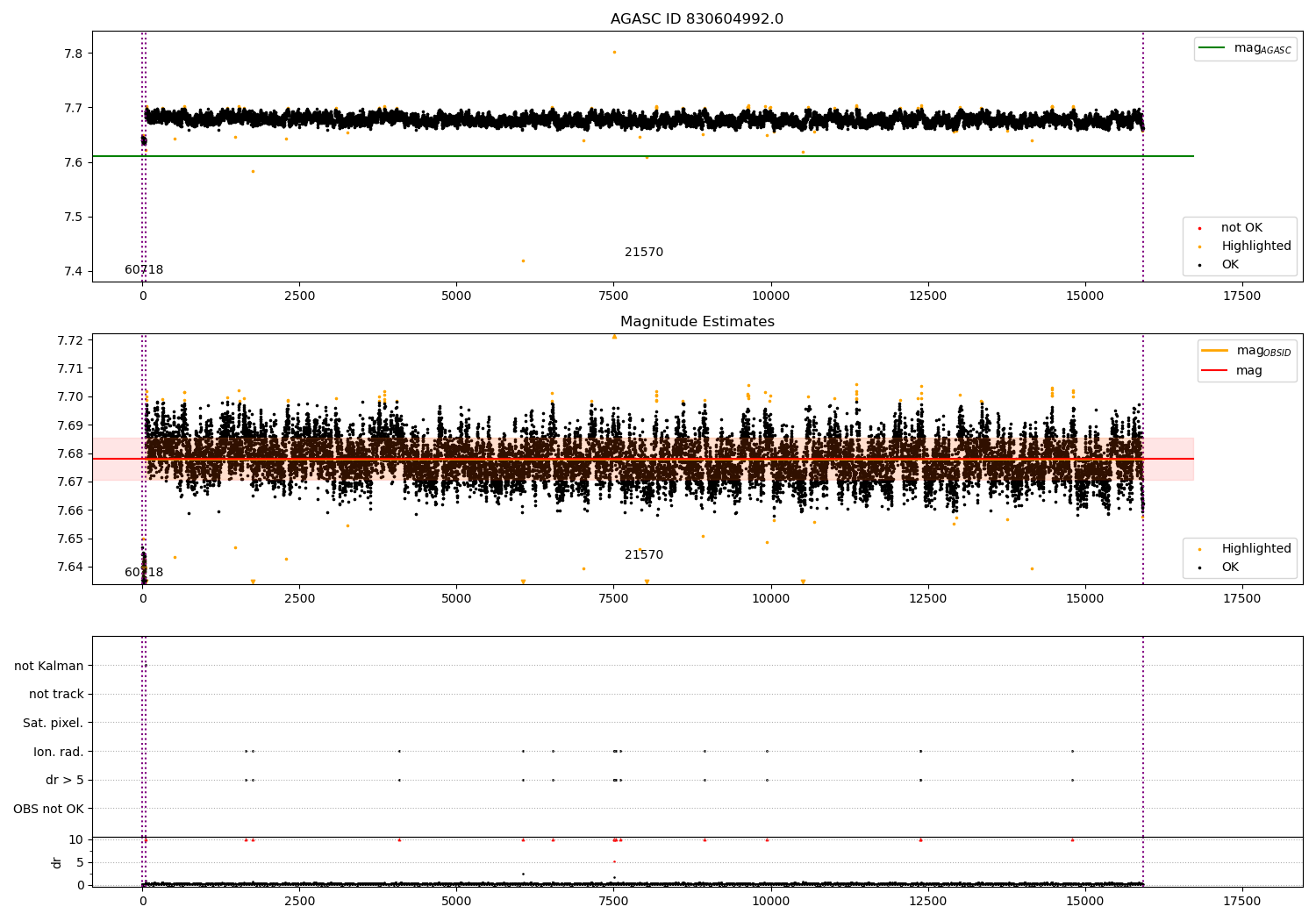1316x921 pixels.
Task: Click 'OK' legend entry in top plot
Action: click(x=1230, y=265)
